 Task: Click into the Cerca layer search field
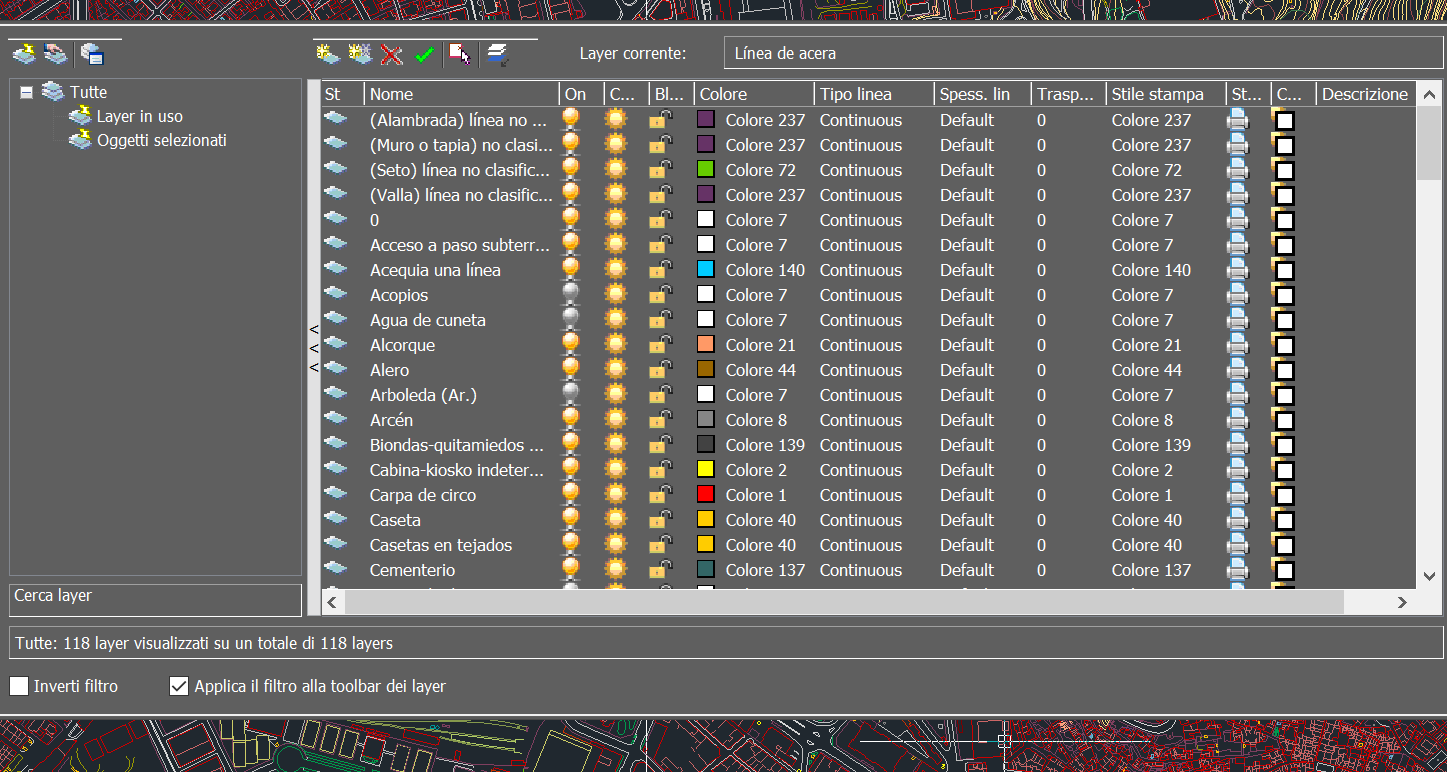pyautogui.click(x=155, y=600)
